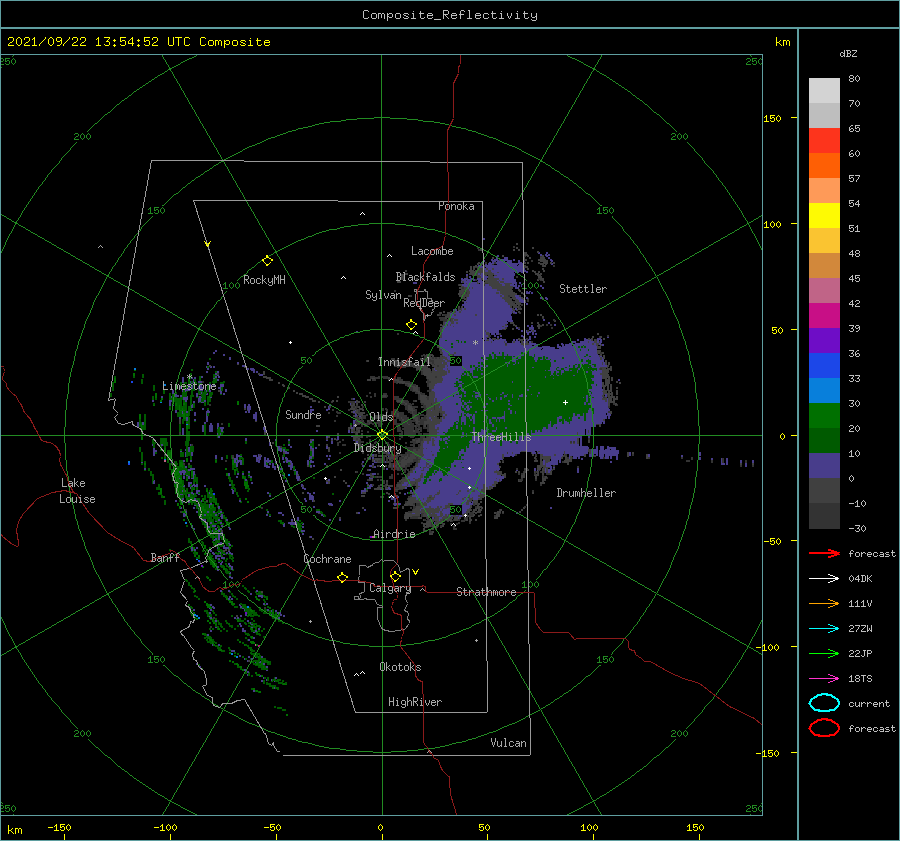Click the RockyMH label
Screen dimensions: 900x841
(264, 280)
